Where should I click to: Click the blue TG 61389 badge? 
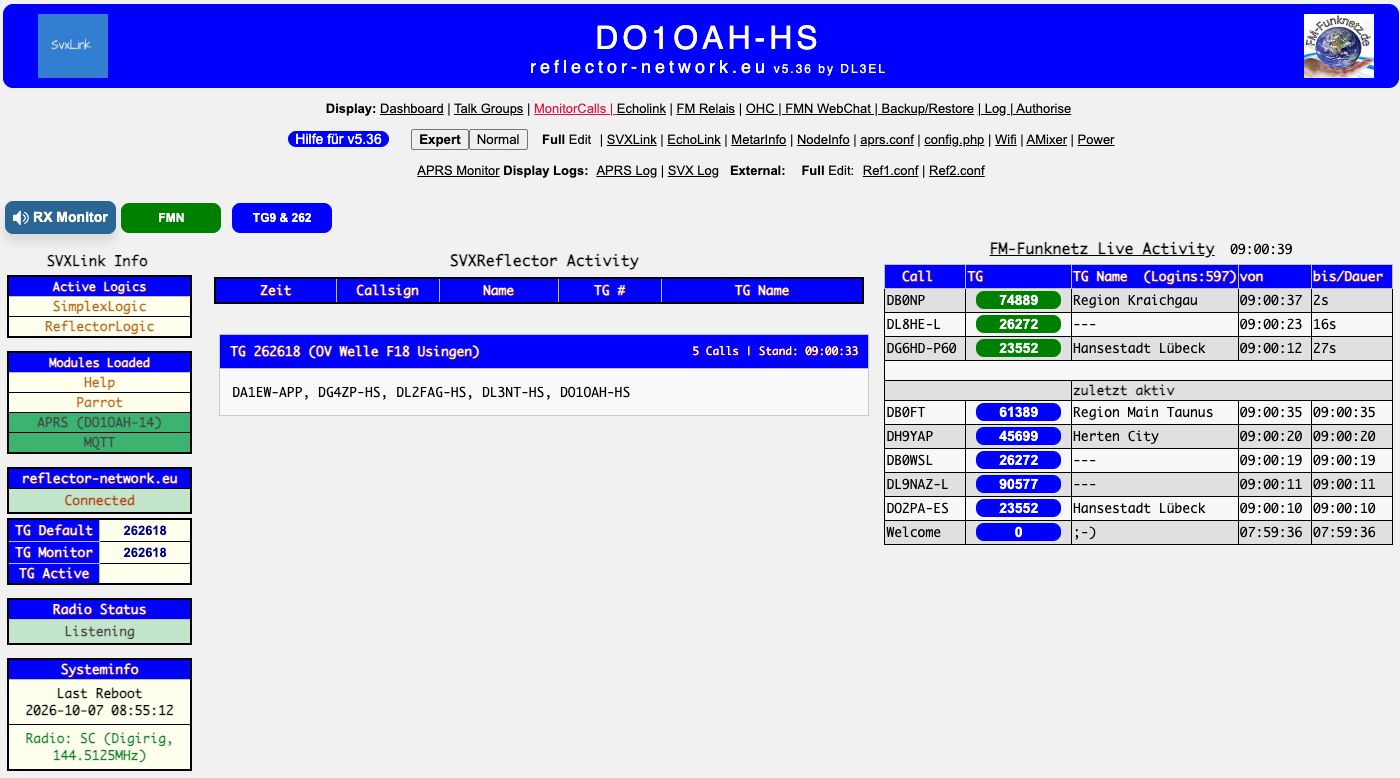point(1017,412)
